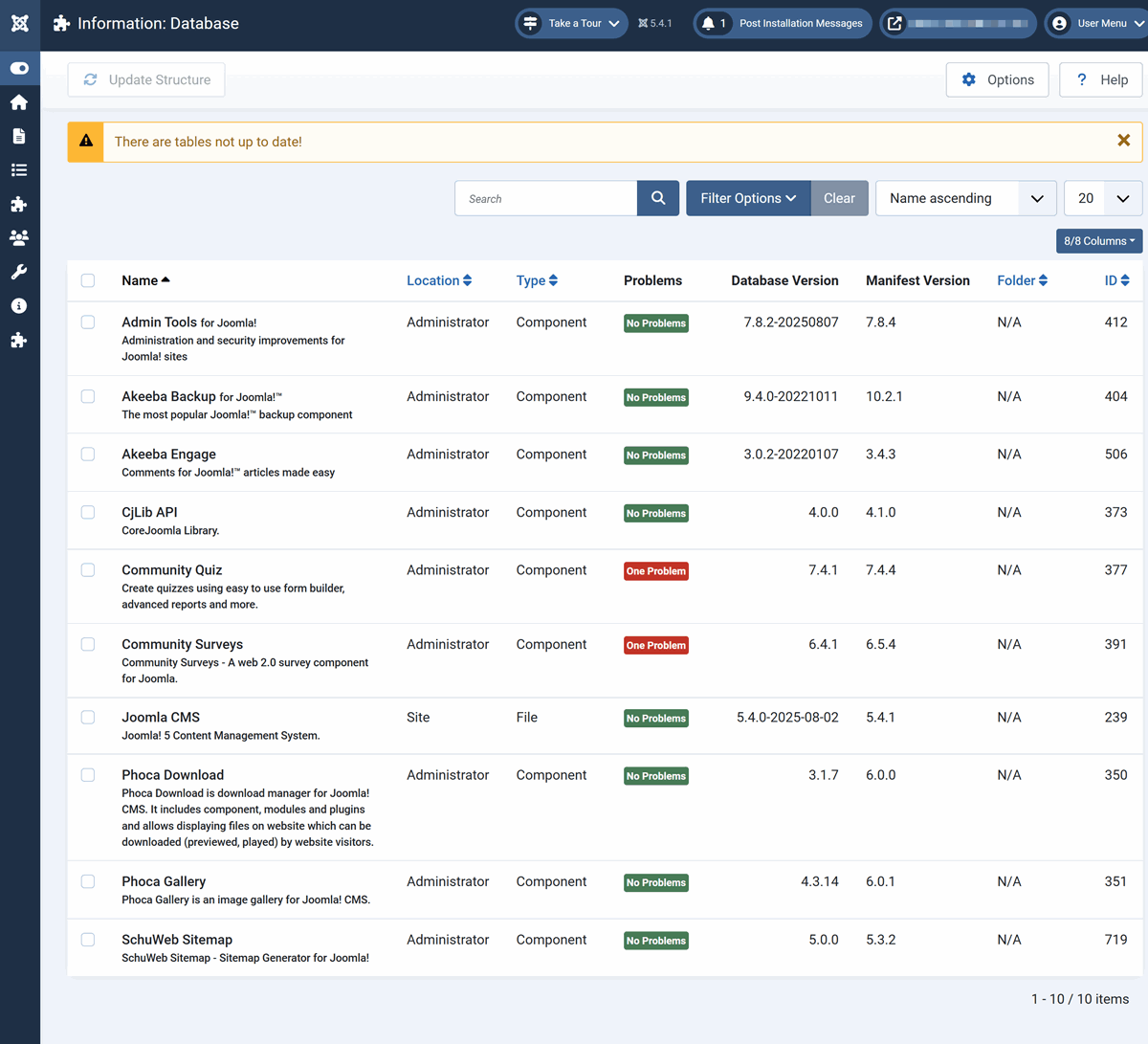Expand the Filter Options dropdown

coord(748,198)
